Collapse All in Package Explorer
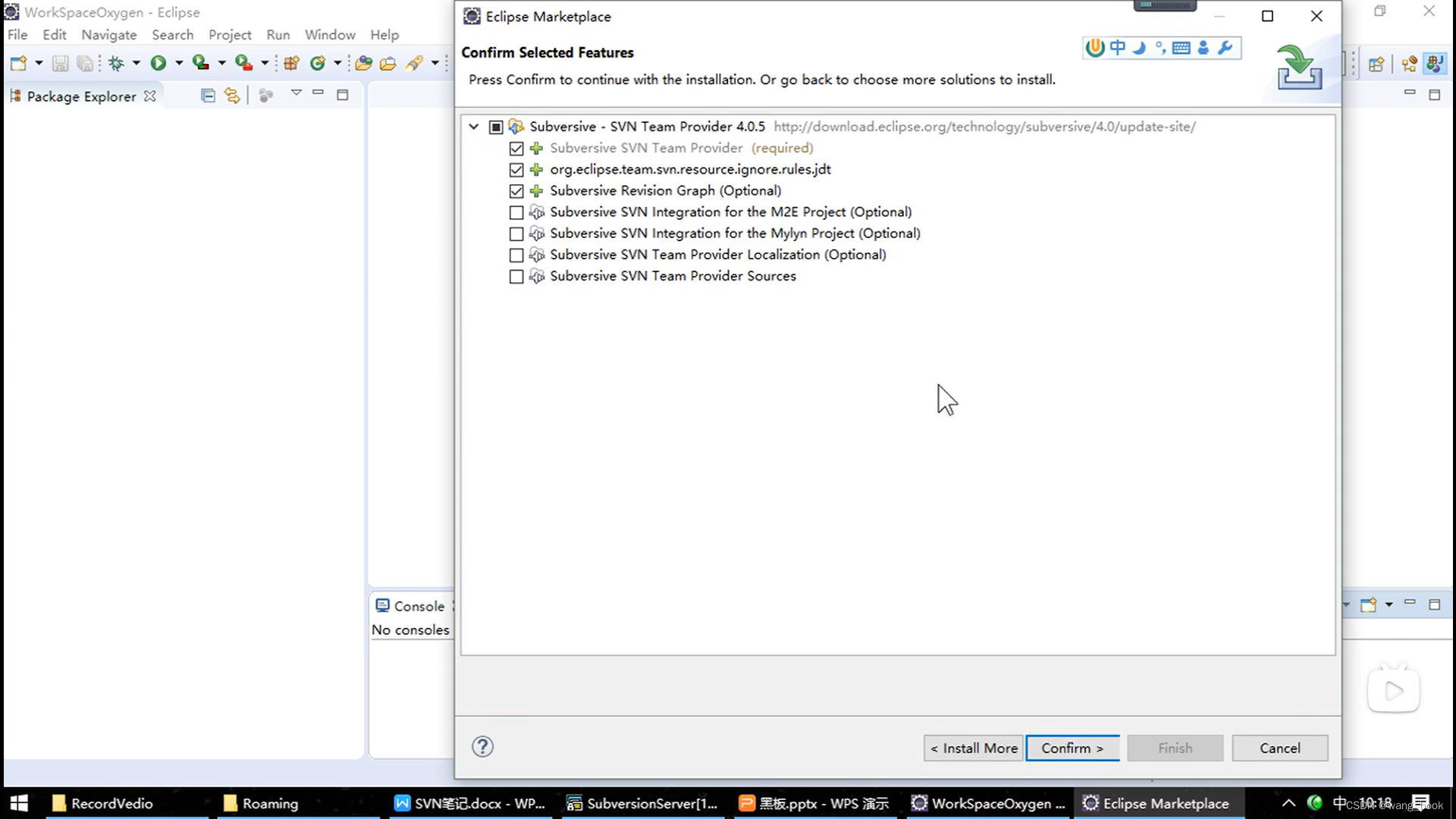This screenshot has width=1456, height=819. [208, 96]
